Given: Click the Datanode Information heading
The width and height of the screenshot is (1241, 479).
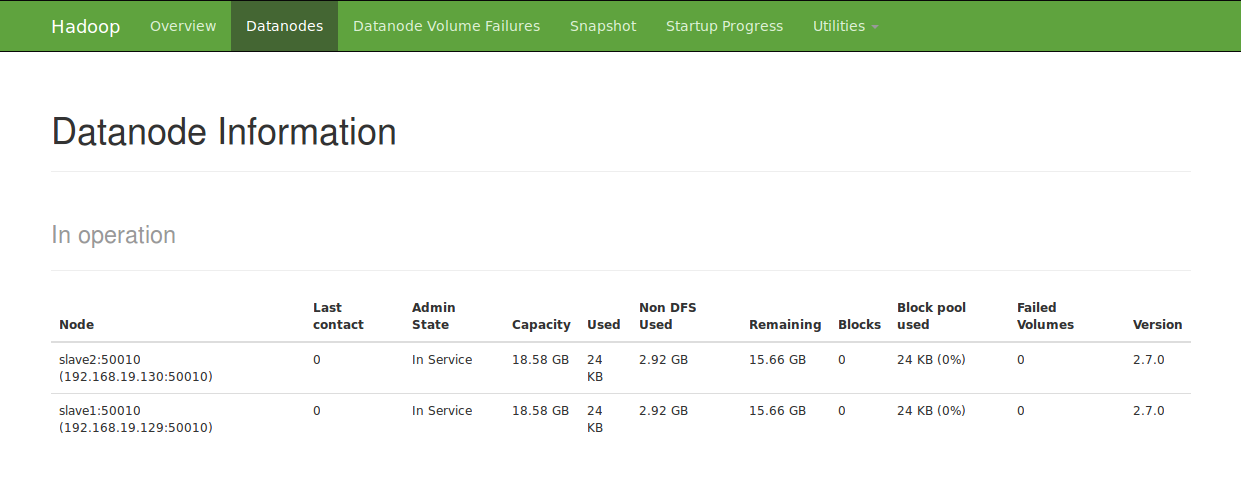Looking at the screenshot, I should tap(224, 132).
